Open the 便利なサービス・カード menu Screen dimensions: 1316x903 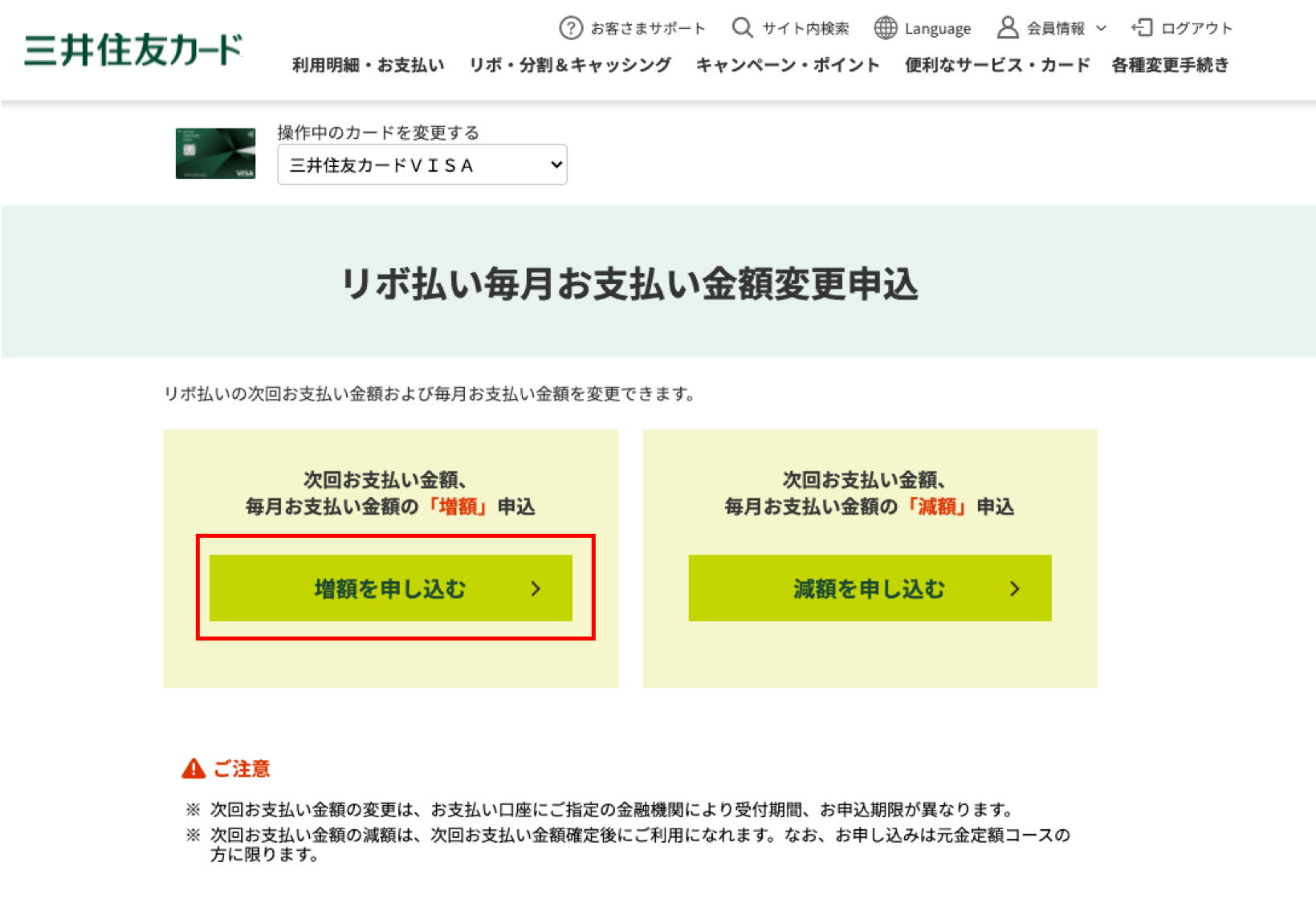997,65
